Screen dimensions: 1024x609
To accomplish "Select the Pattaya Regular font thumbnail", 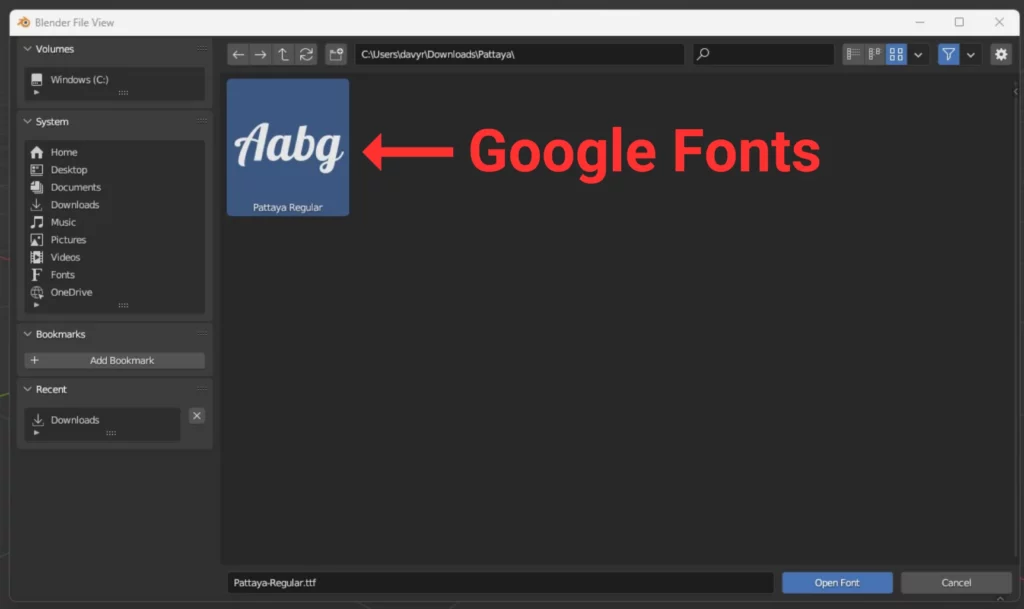I will click(x=287, y=147).
